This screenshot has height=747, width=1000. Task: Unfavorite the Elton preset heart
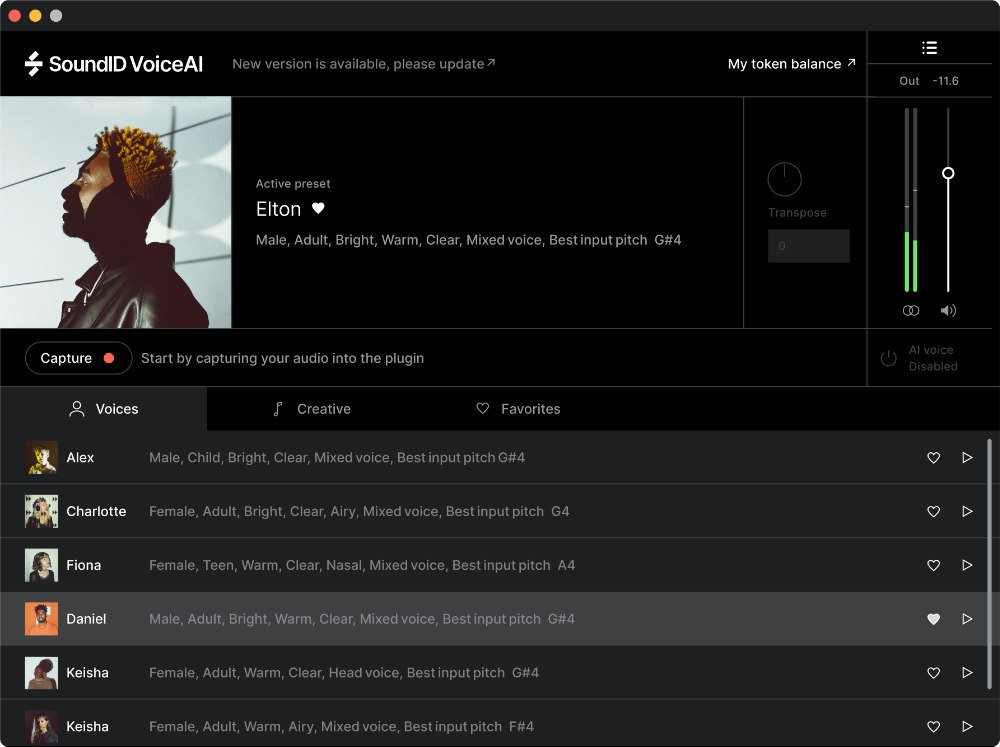[318, 209]
